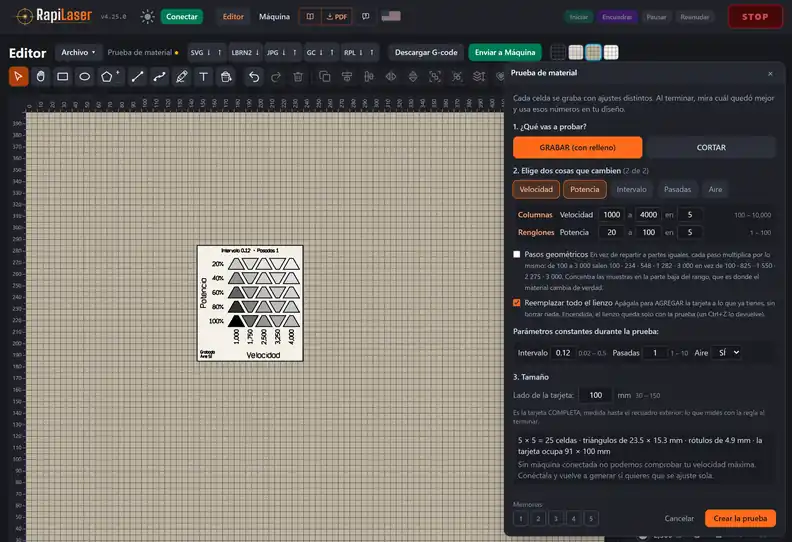Image resolution: width=792 pixels, height=542 pixels.
Task: Group the selected objects
Action: (x=435, y=77)
